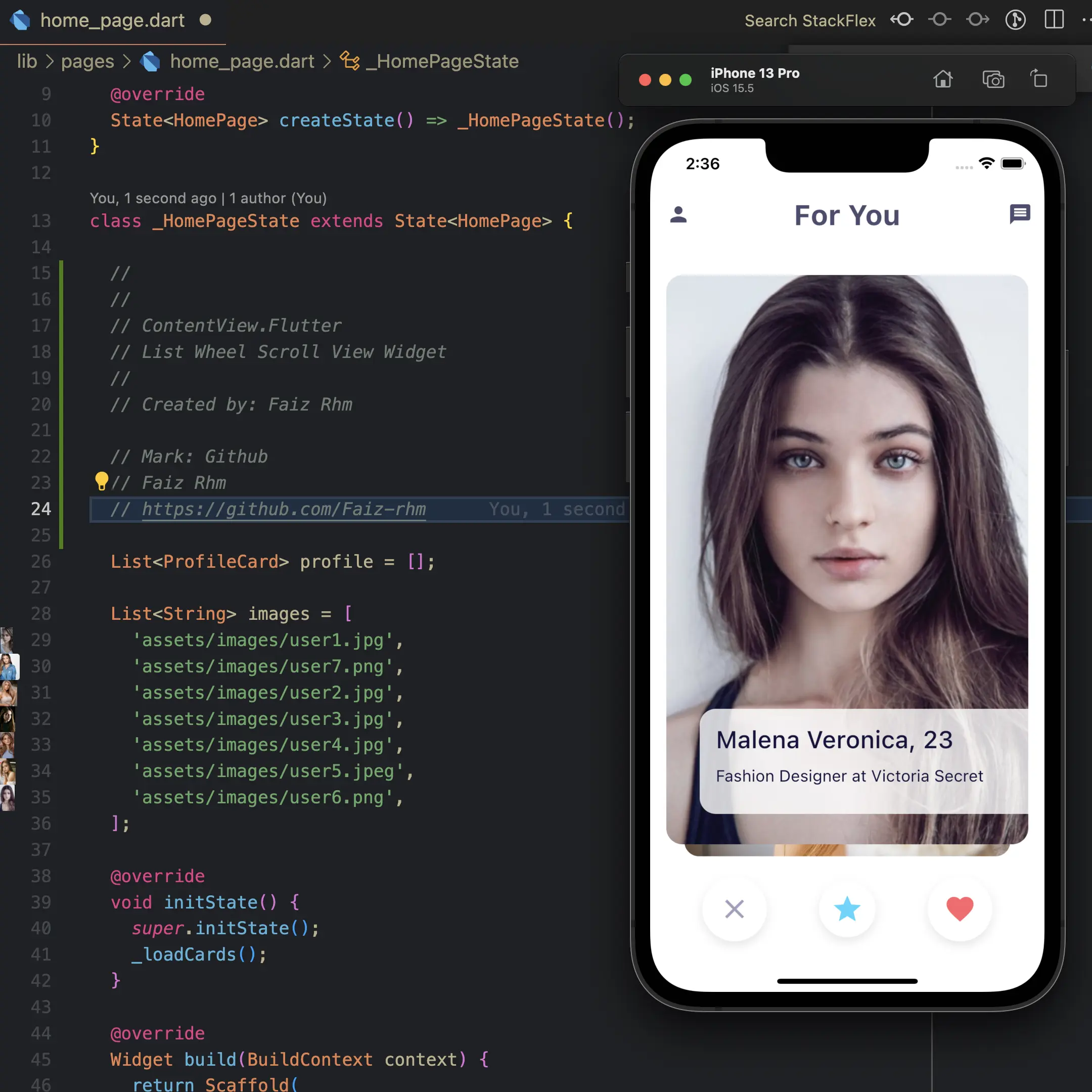Click the lightbulb code action on line 23
Image resolution: width=1092 pixels, height=1092 pixels.
102,482
